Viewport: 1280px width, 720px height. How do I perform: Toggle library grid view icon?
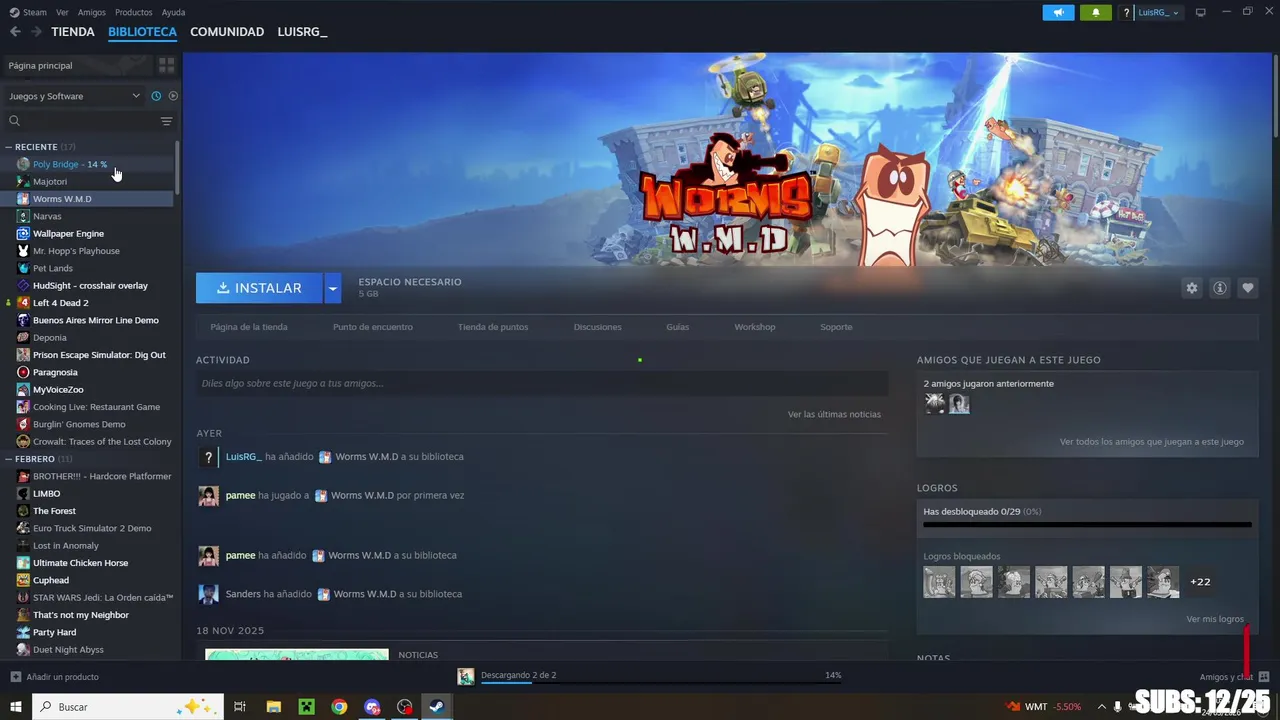(166, 65)
